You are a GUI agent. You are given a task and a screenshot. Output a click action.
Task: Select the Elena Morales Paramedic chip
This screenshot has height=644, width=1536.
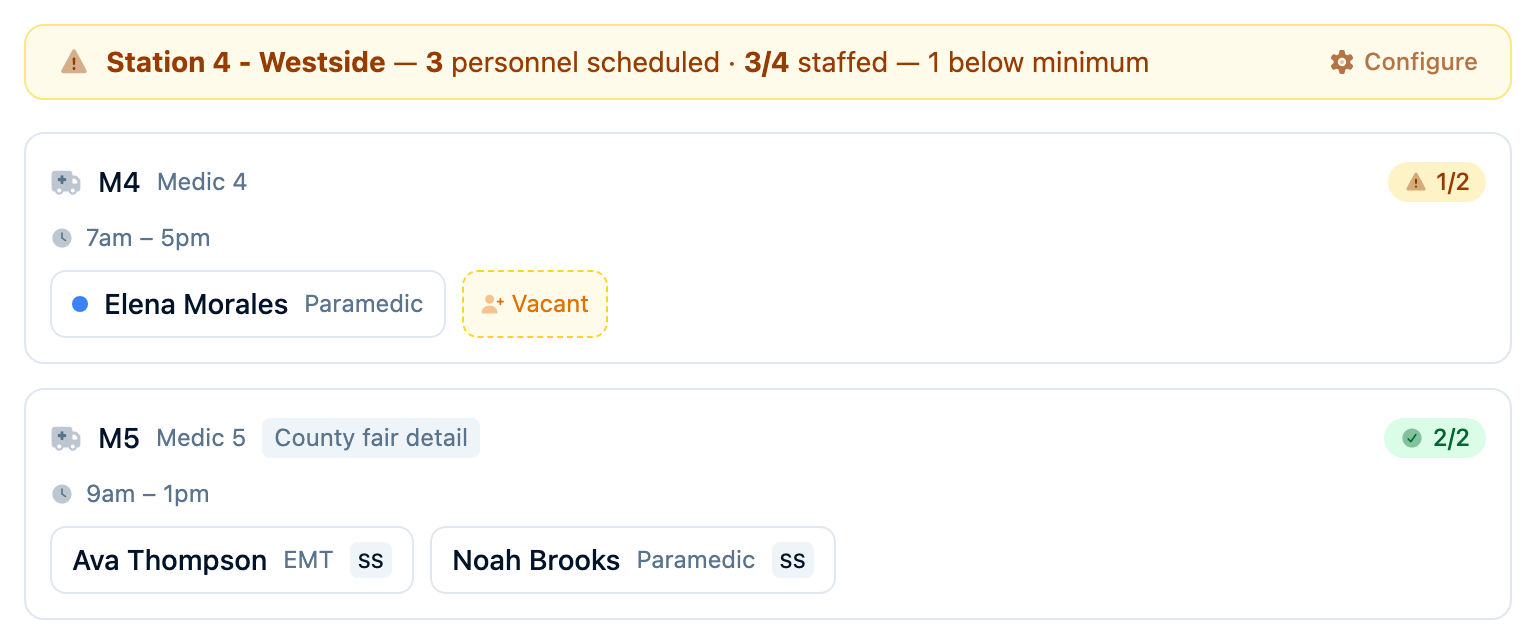point(248,304)
